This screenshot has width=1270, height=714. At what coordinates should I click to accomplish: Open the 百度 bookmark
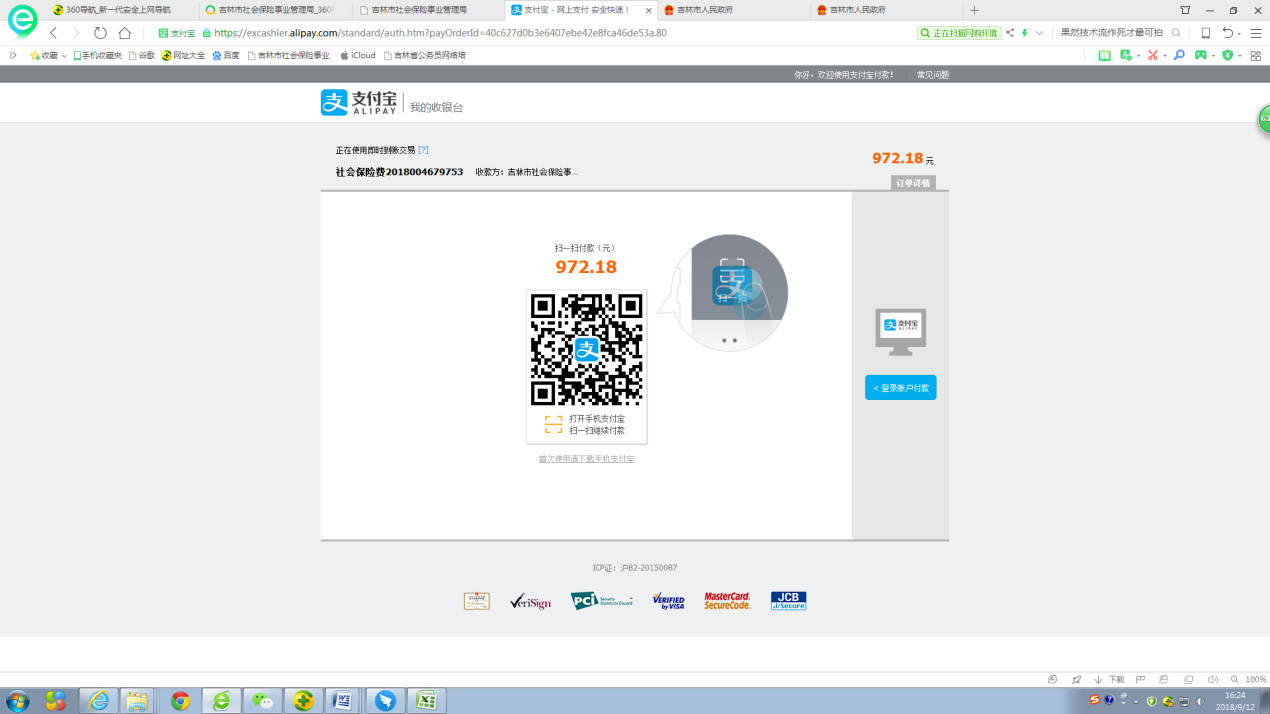click(226, 55)
